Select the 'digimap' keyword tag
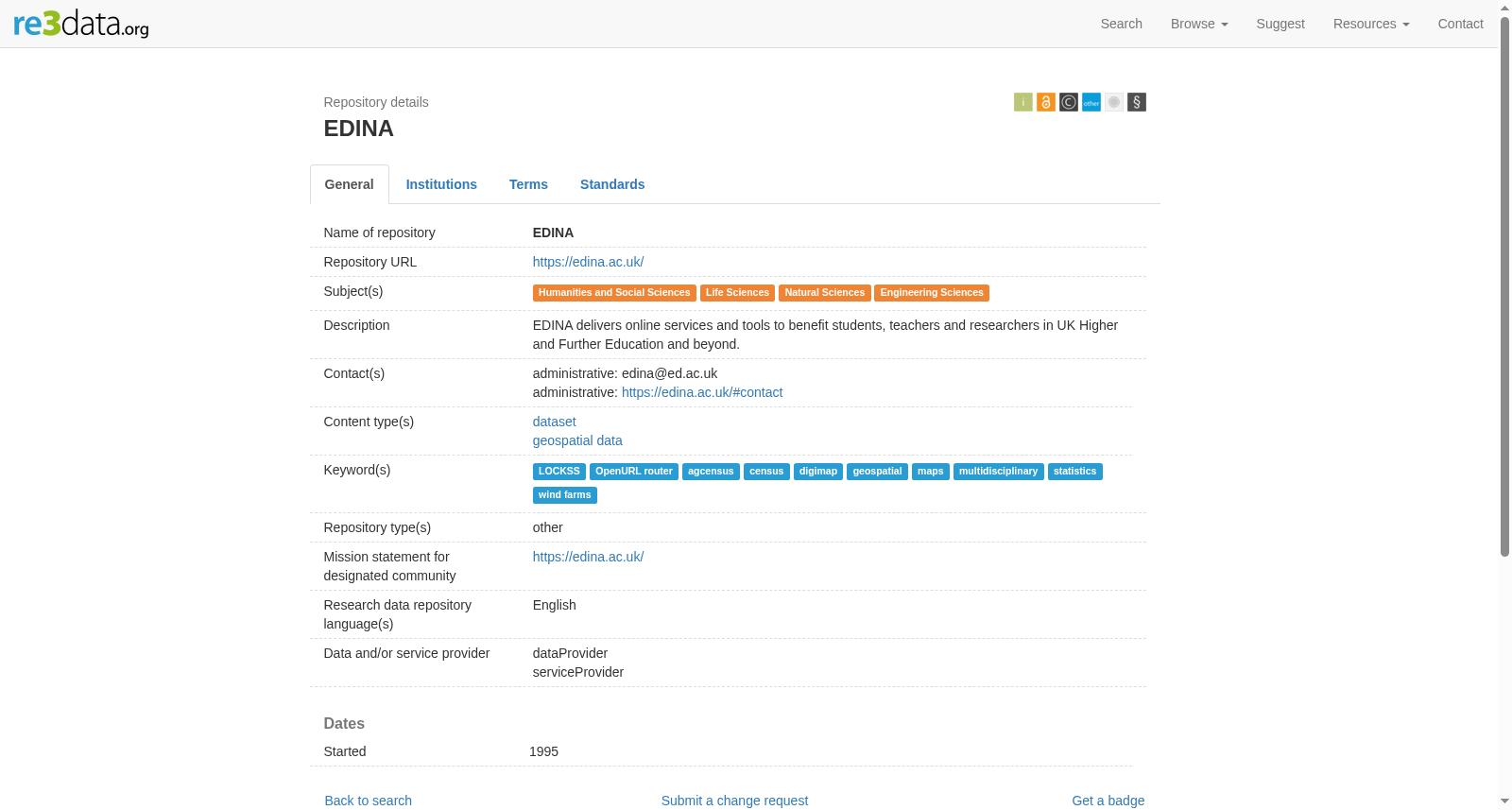 coord(818,472)
